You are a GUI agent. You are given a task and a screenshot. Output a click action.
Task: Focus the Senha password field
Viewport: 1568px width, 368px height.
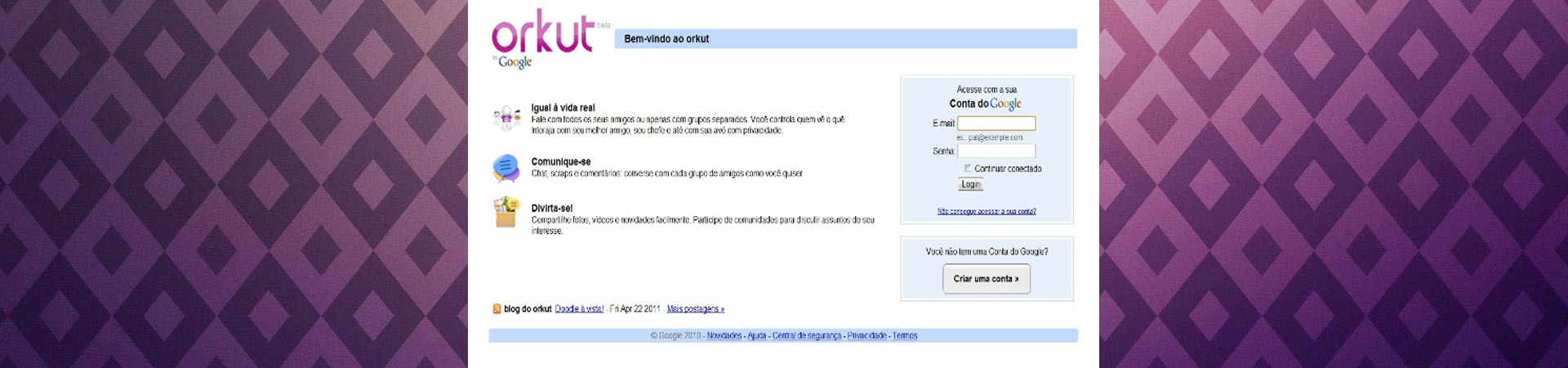pos(996,151)
